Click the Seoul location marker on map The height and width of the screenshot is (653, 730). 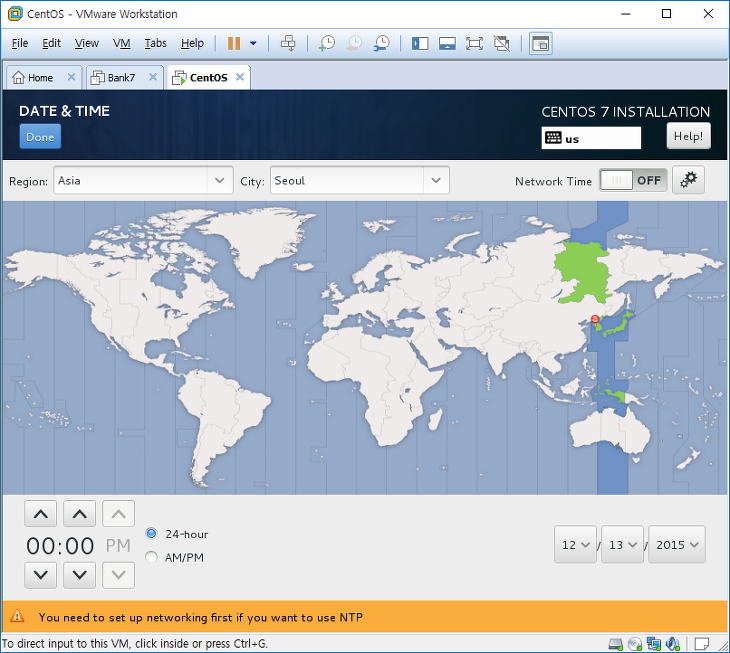pos(595,319)
